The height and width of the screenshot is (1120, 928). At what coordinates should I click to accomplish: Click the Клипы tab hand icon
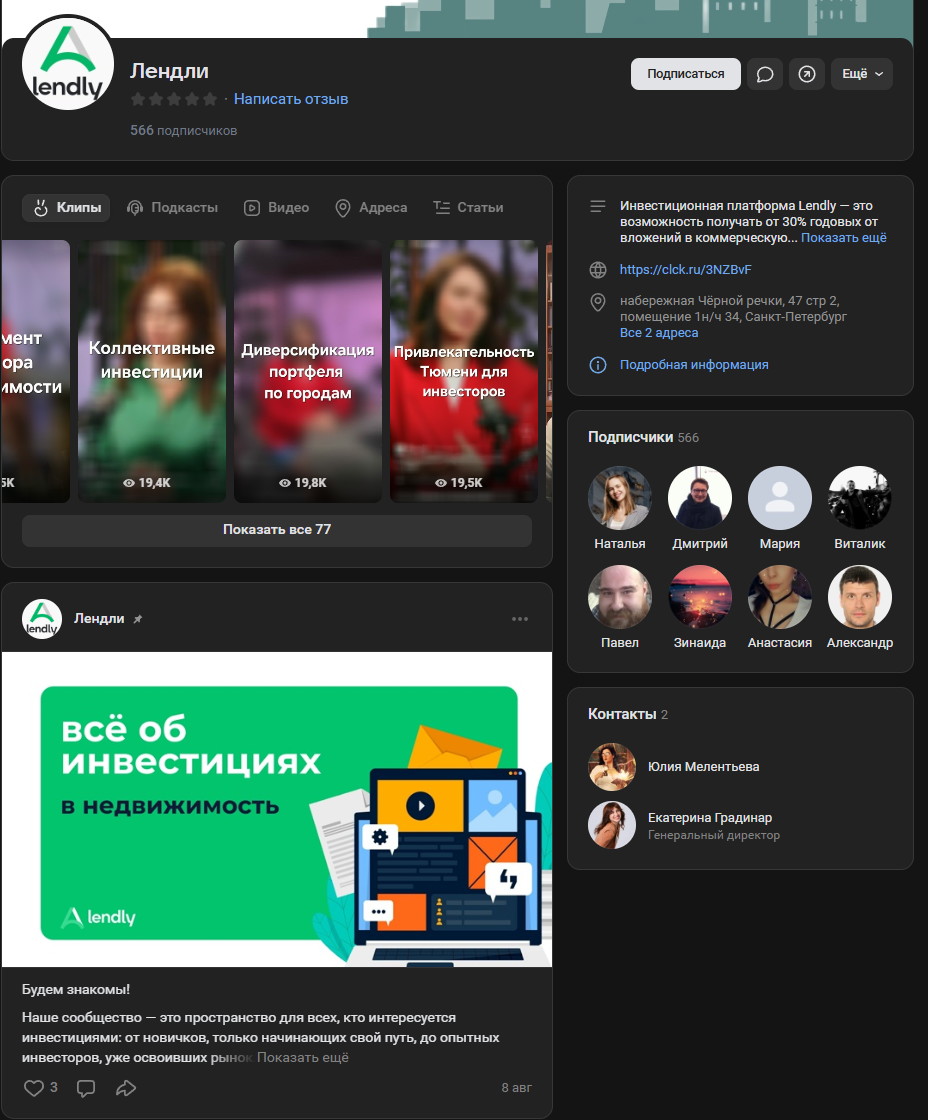click(41, 208)
